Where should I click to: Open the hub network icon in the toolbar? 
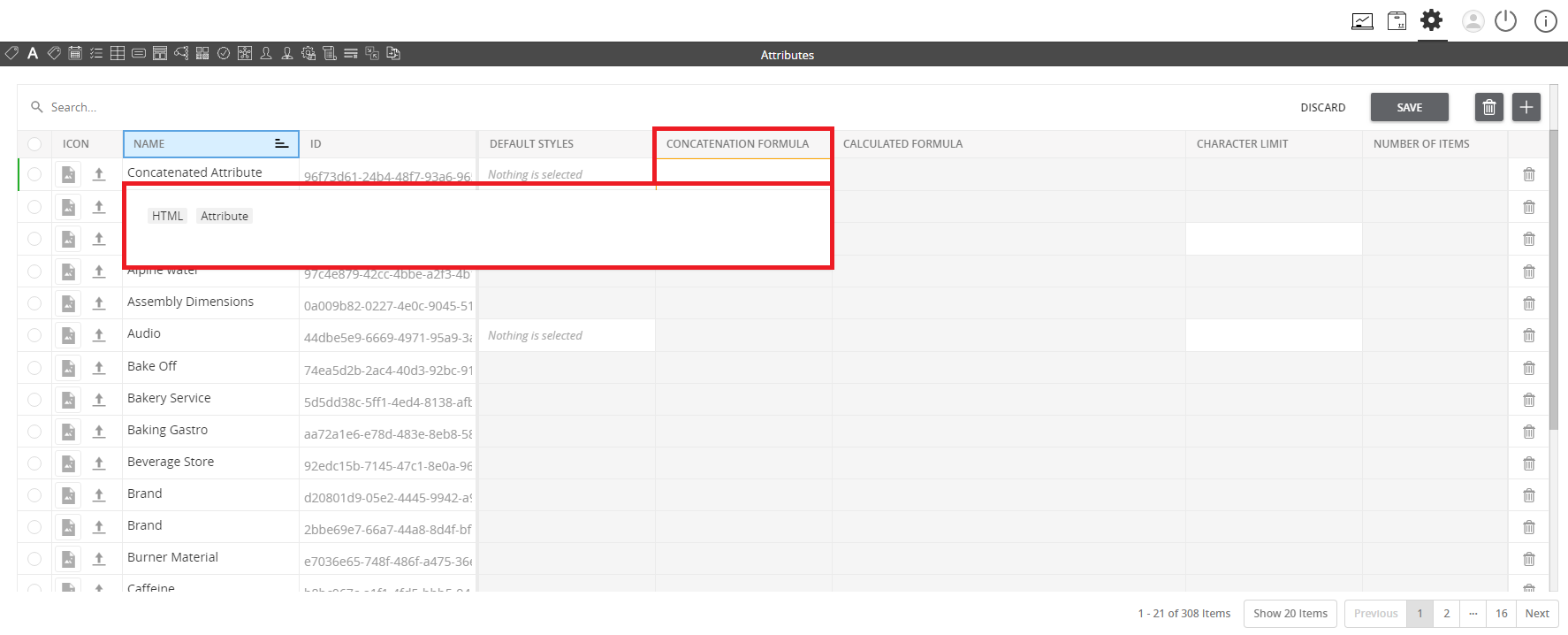click(245, 53)
